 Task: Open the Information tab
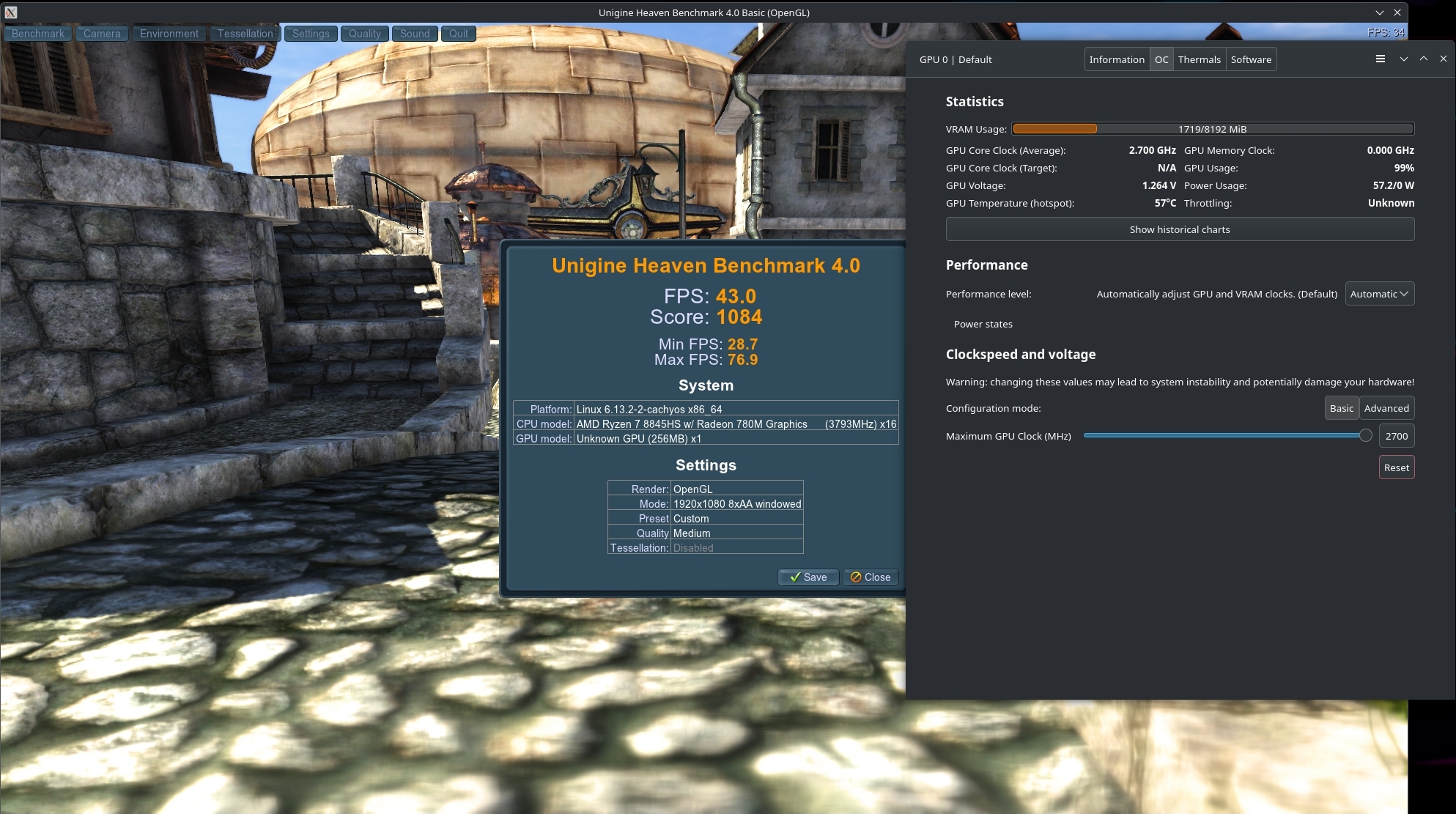1116,59
